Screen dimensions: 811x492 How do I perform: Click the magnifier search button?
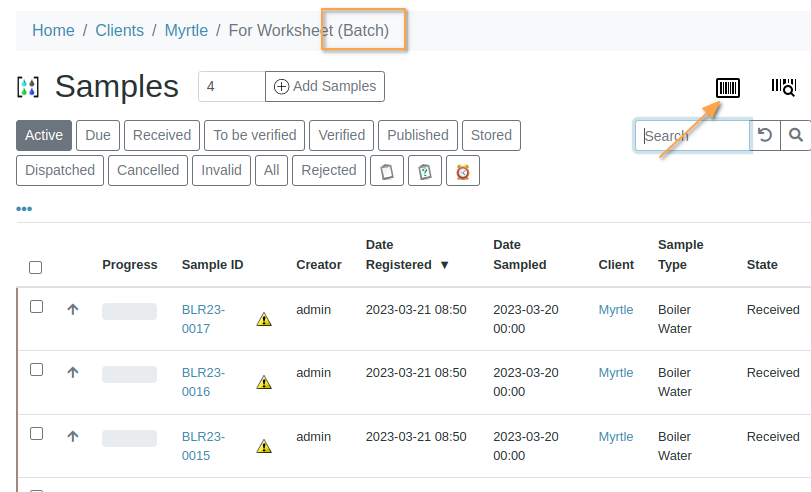click(x=796, y=135)
